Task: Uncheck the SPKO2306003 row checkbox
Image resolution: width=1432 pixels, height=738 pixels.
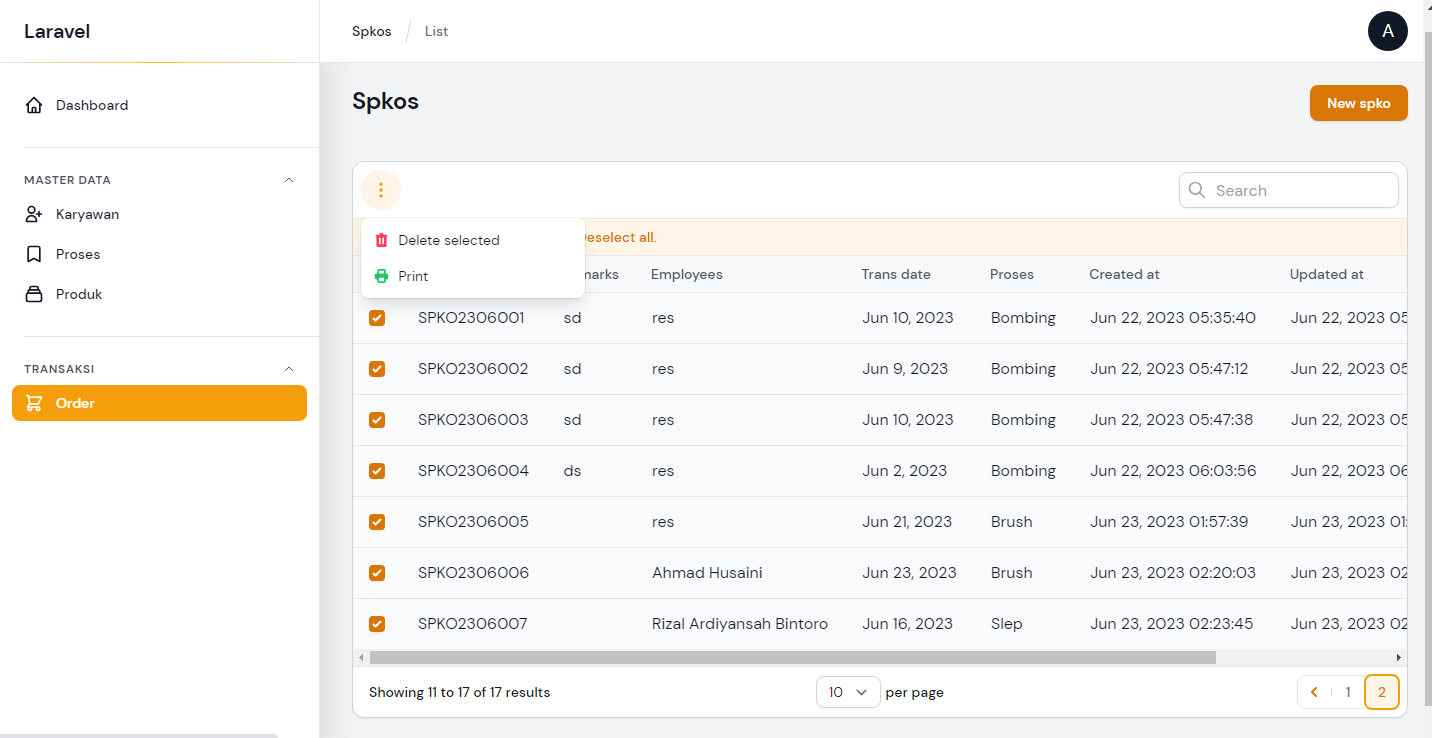Action: [x=377, y=420]
